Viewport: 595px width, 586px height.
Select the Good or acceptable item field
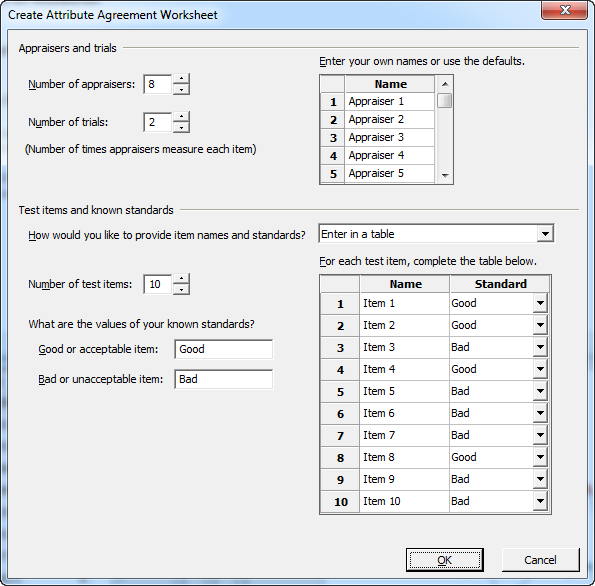click(x=224, y=349)
